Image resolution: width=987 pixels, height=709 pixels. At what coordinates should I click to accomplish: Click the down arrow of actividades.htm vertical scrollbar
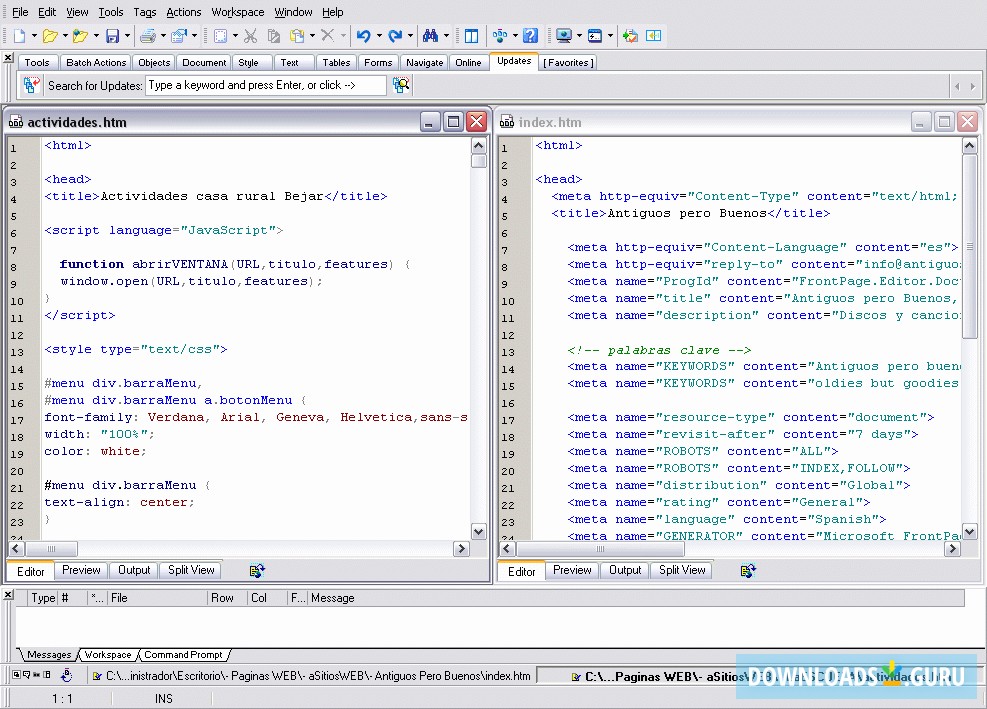pyautogui.click(x=479, y=532)
